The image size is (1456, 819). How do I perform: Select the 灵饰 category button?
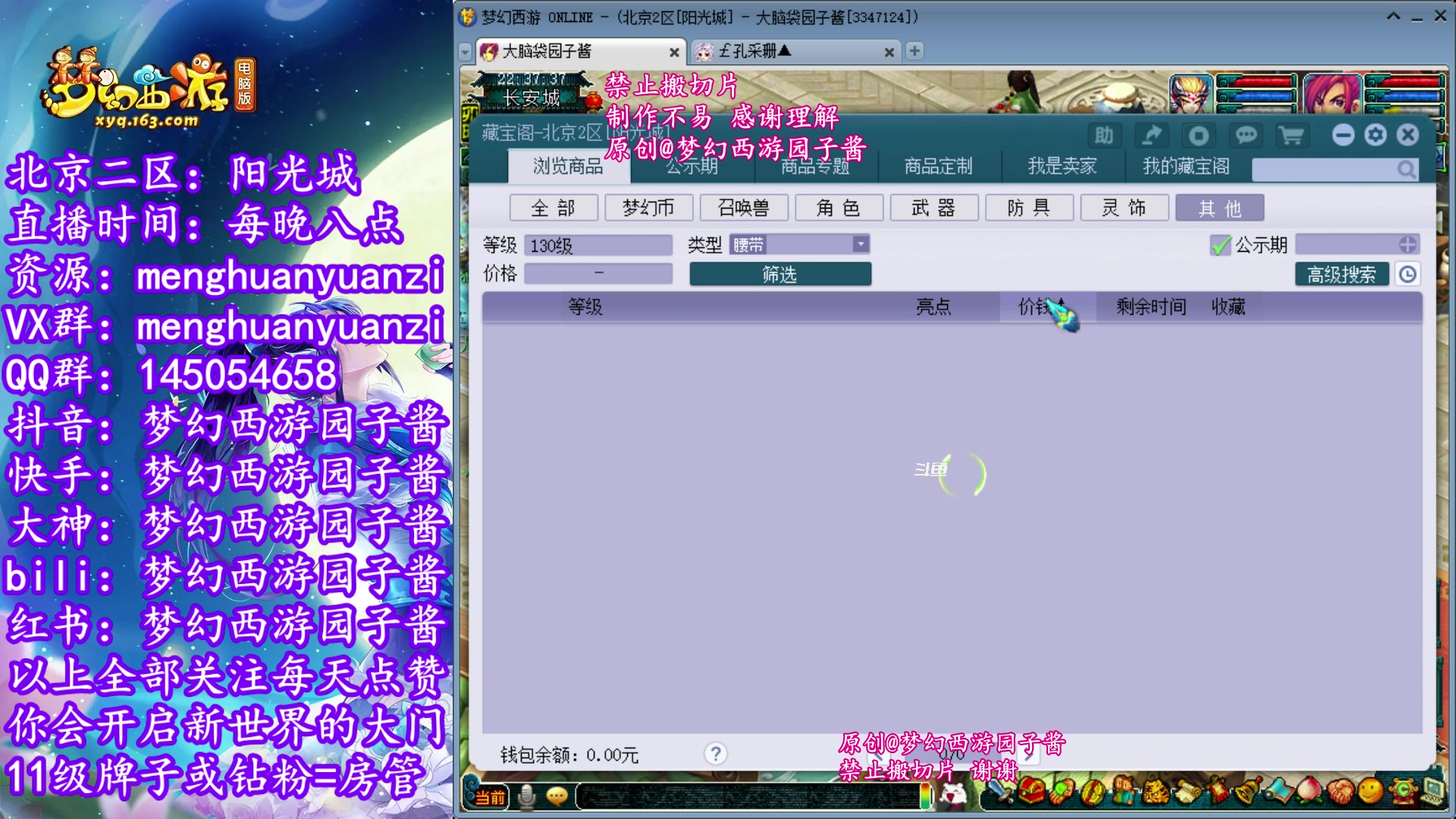1125,208
